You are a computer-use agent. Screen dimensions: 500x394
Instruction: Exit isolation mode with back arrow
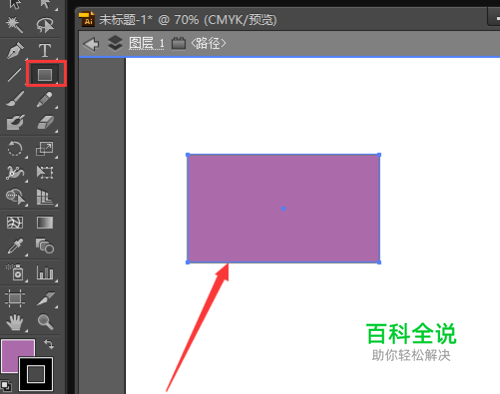(x=91, y=44)
